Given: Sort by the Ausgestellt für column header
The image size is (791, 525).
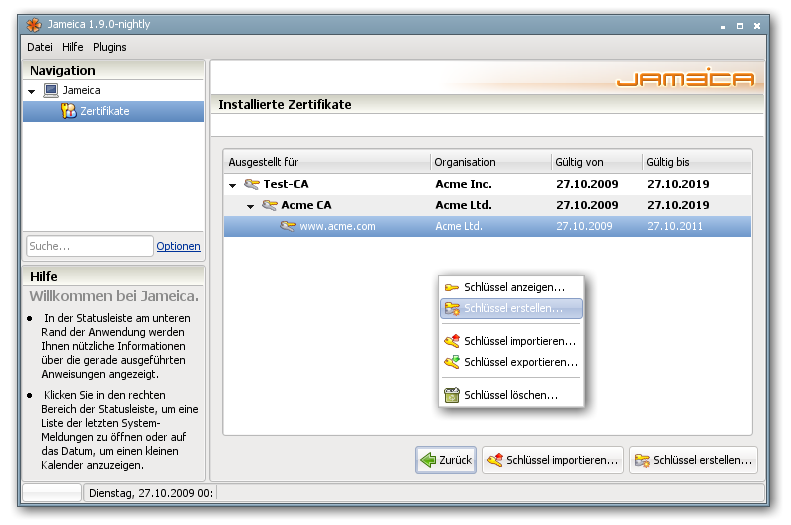Looking at the screenshot, I should tap(327, 162).
